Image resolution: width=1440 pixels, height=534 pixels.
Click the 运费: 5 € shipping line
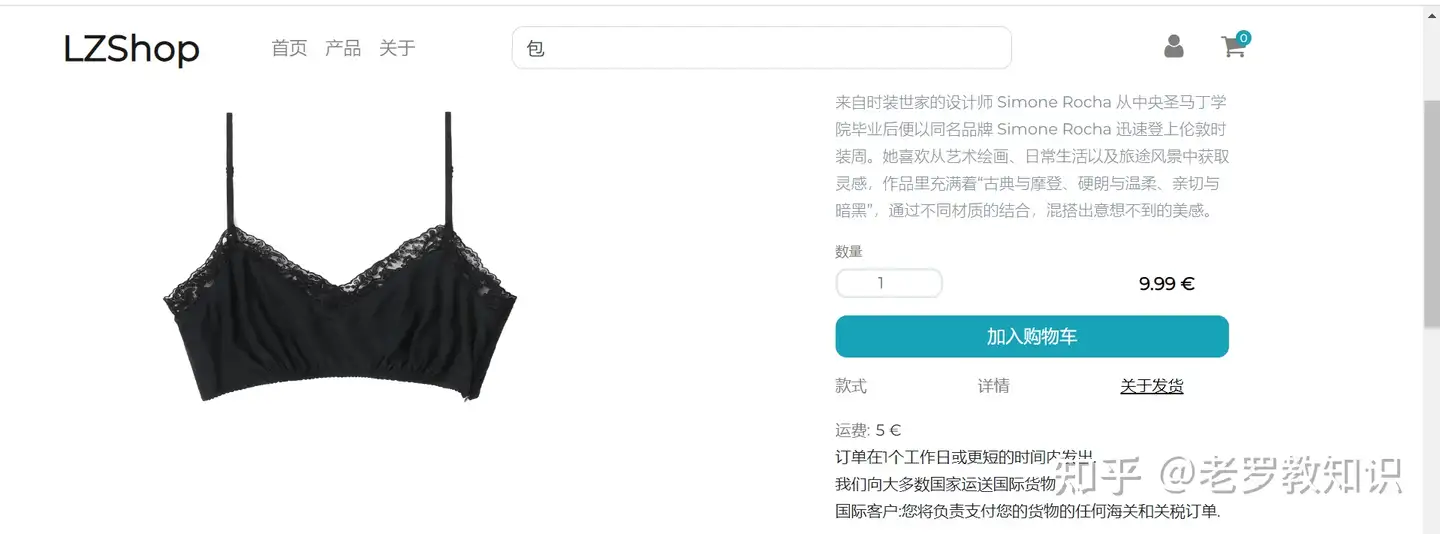pos(868,430)
